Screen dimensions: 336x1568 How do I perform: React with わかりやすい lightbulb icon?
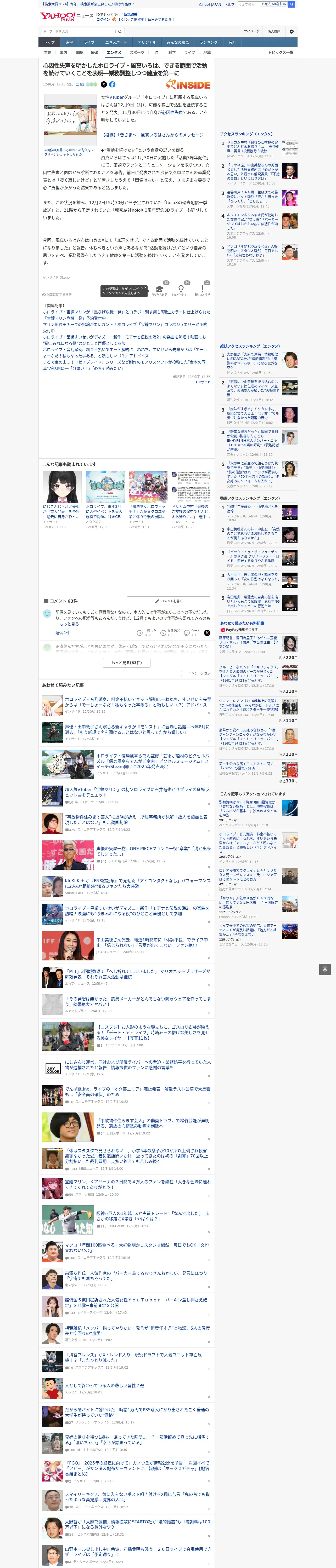[x=181, y=289]
